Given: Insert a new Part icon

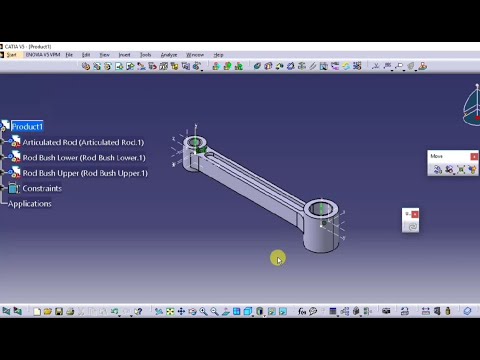Looking at the screenshot, I should point(108,66).
